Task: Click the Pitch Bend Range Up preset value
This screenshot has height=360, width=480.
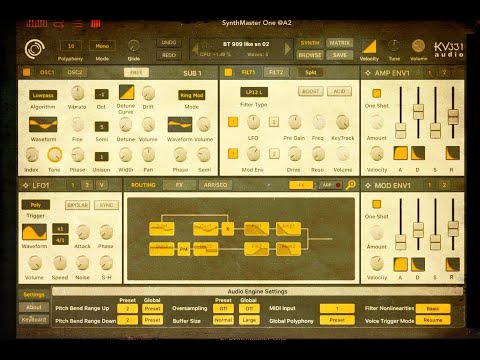Action: [127, 308]
